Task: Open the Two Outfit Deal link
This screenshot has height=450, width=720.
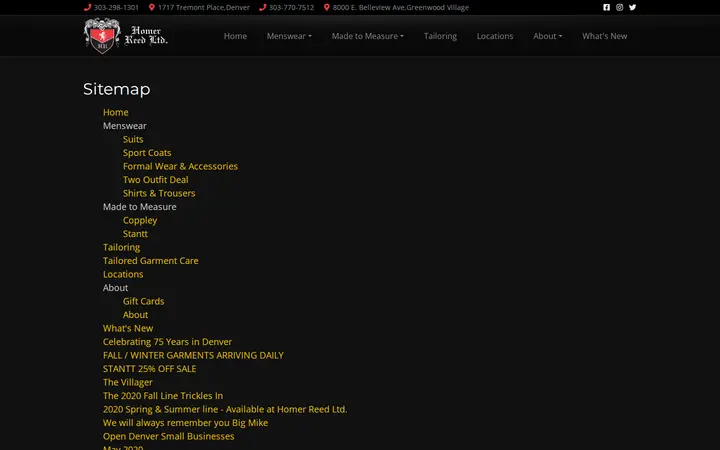Action: 155,180
